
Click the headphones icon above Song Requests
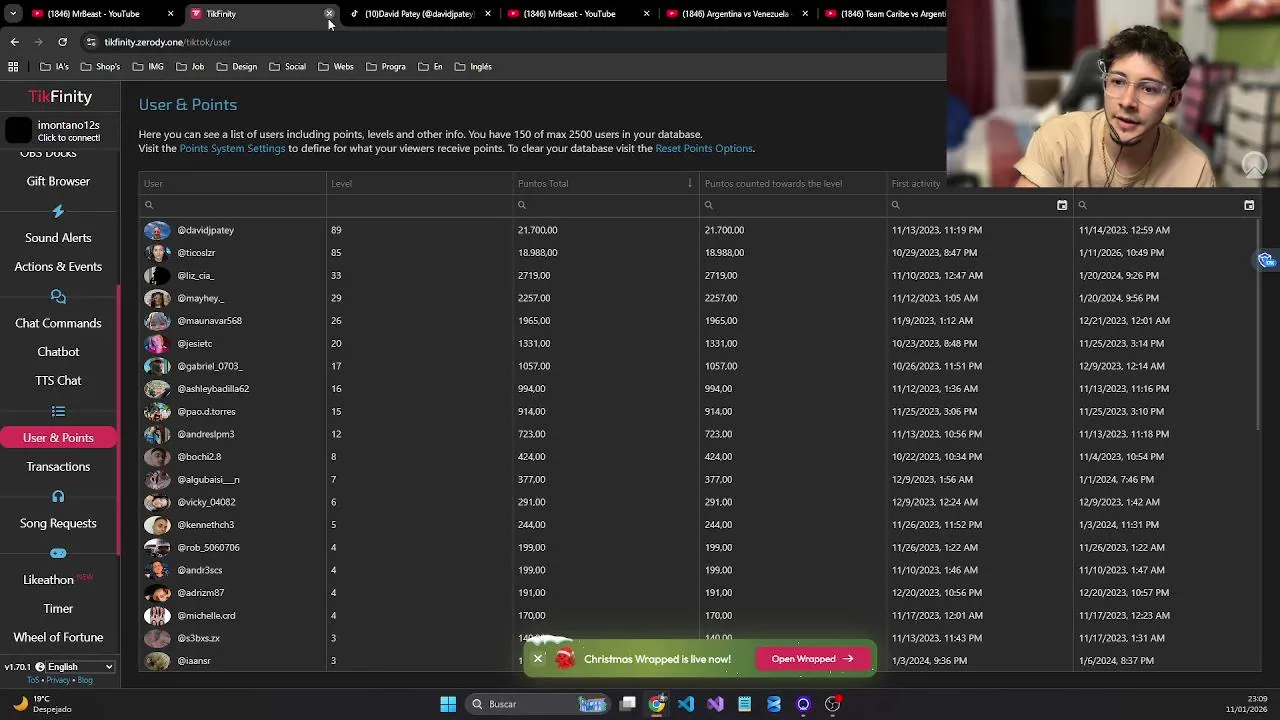pos(58,496)
